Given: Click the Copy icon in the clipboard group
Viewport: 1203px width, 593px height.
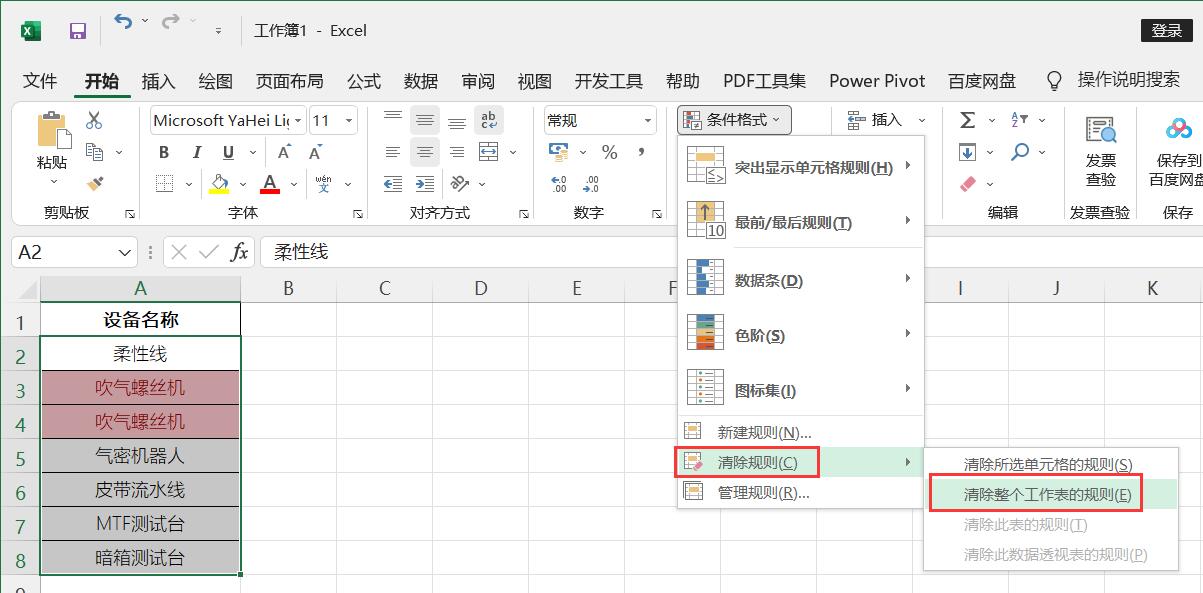Looking at the screenshot, I should [95, 152].
